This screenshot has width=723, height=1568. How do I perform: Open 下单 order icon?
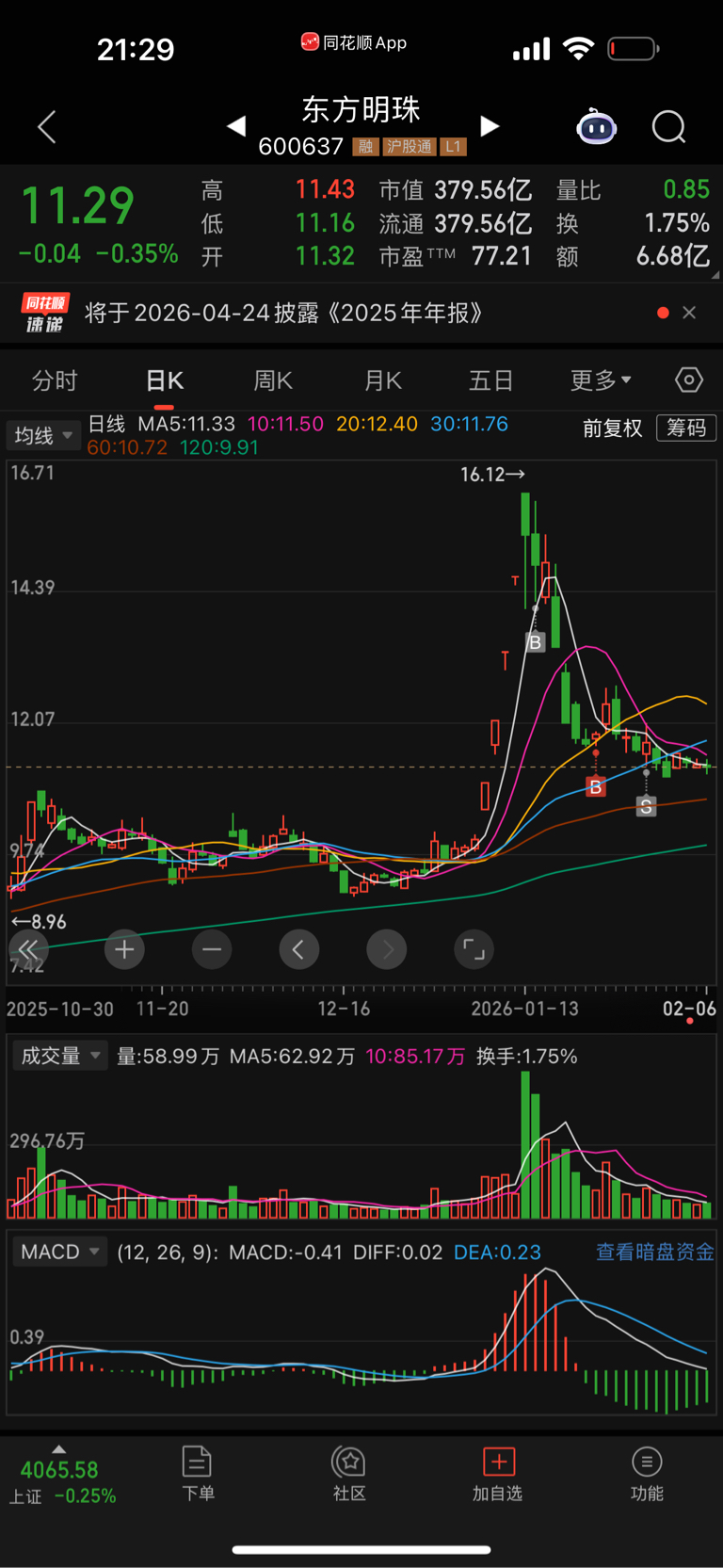pyautogui.click(x=198, y=1474)
